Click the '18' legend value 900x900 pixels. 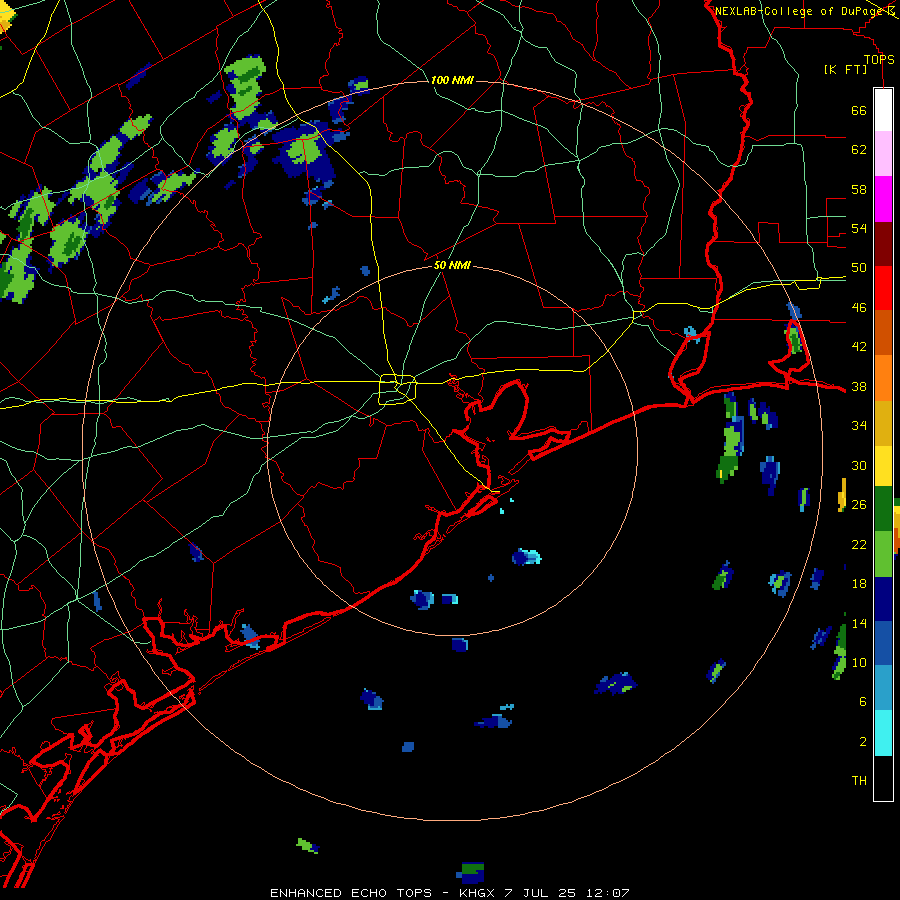click(859, 584)
